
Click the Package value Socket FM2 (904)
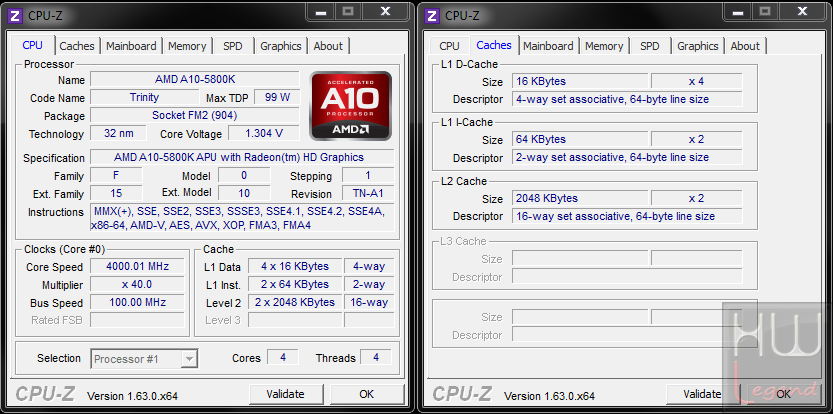tap(195, 115)
